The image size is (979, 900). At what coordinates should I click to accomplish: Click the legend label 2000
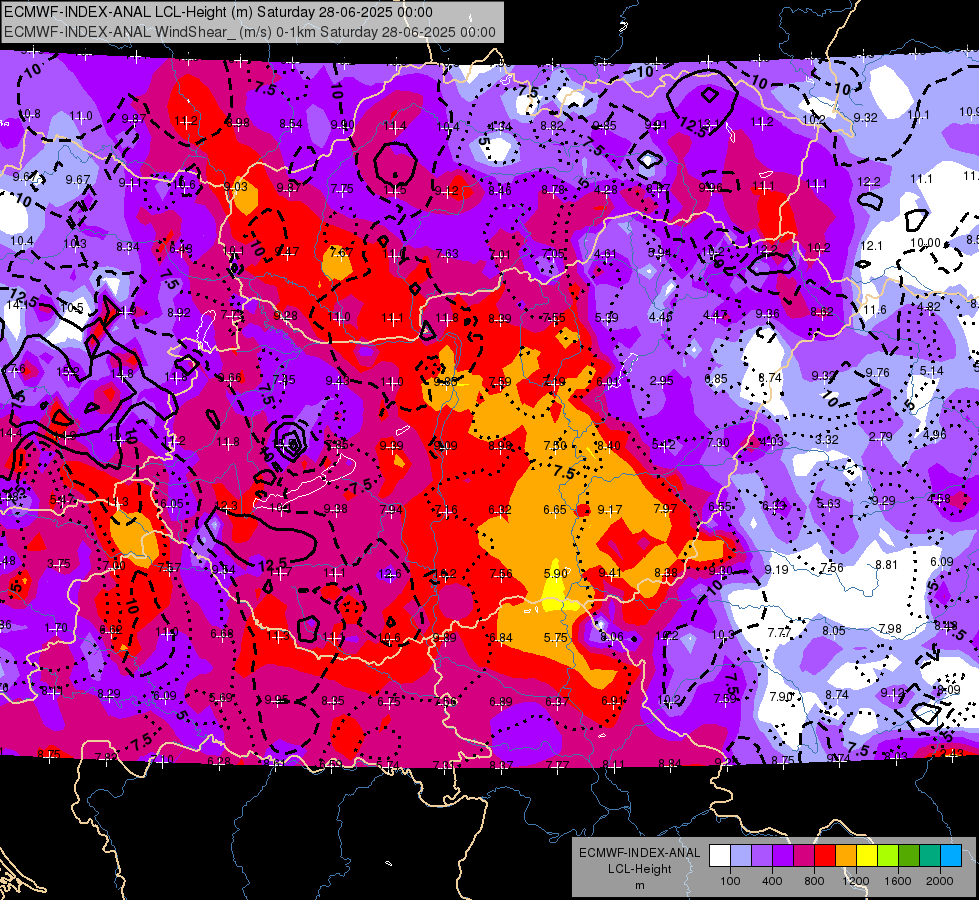(940, 881)
